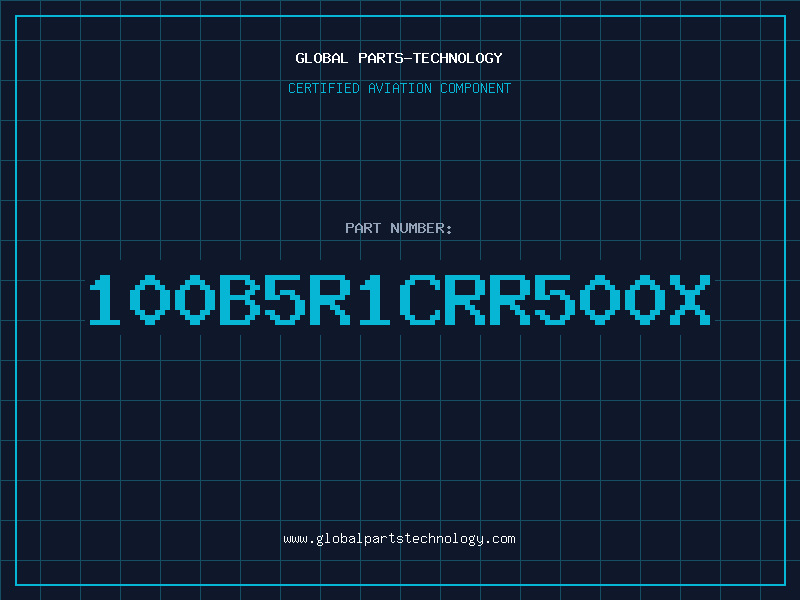Click the letter X ending part number

(690, 300)
